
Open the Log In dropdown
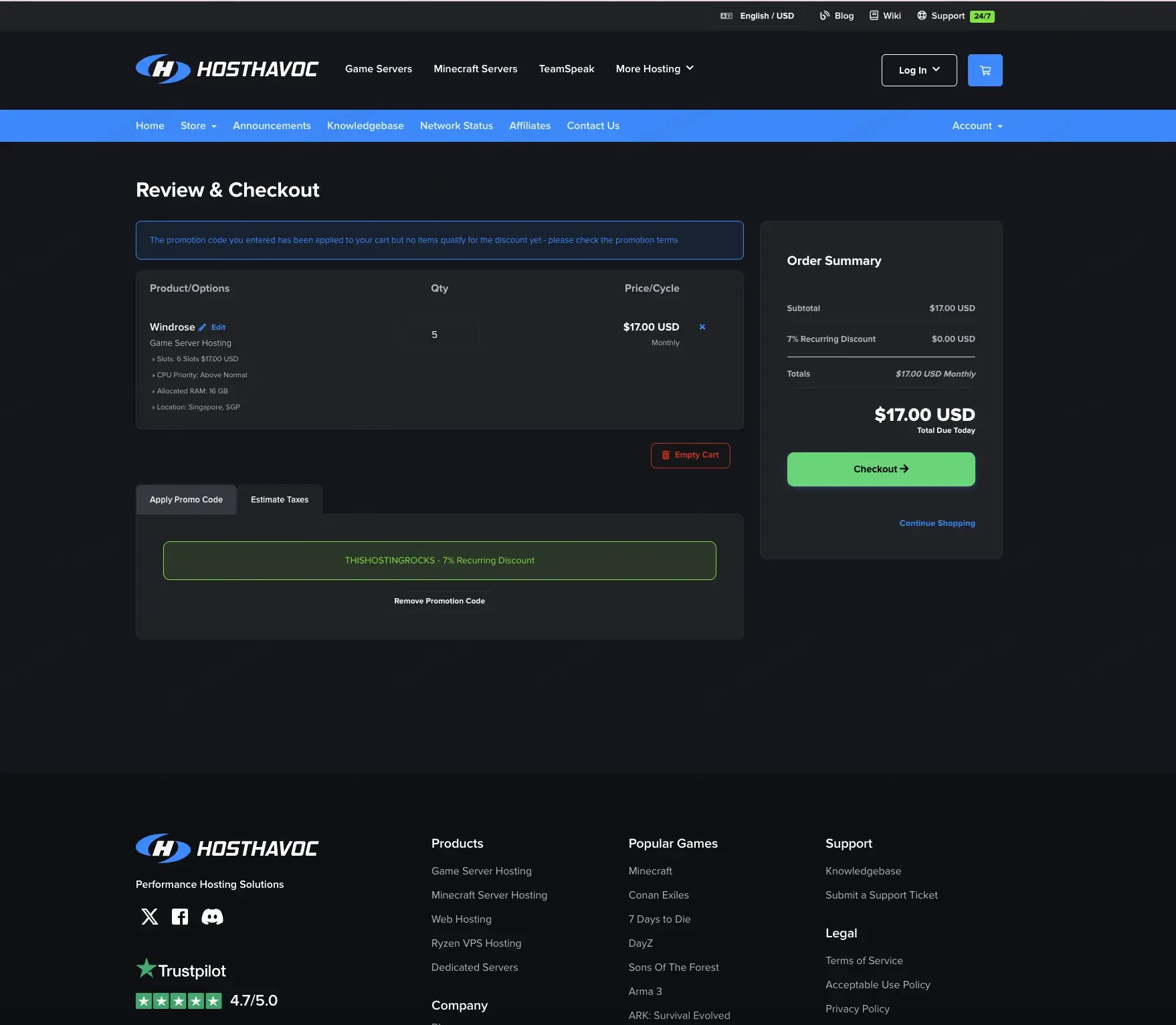919,70
